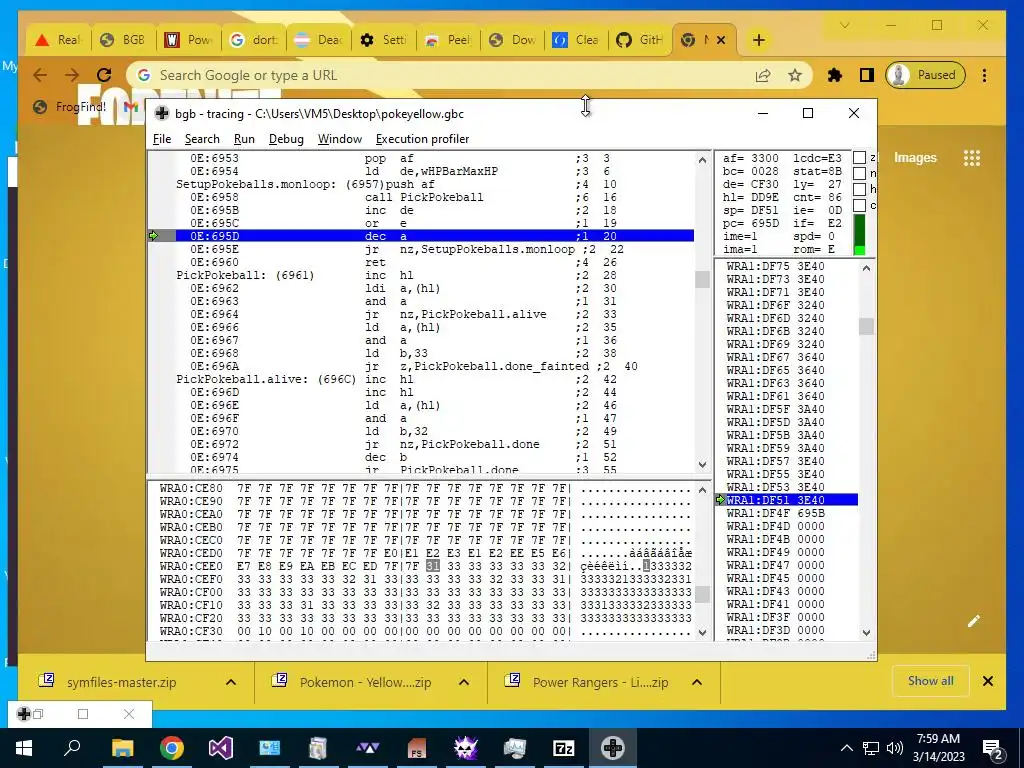
Task: Expand options for Power Rangers zip download
Action: pos(697,682)
